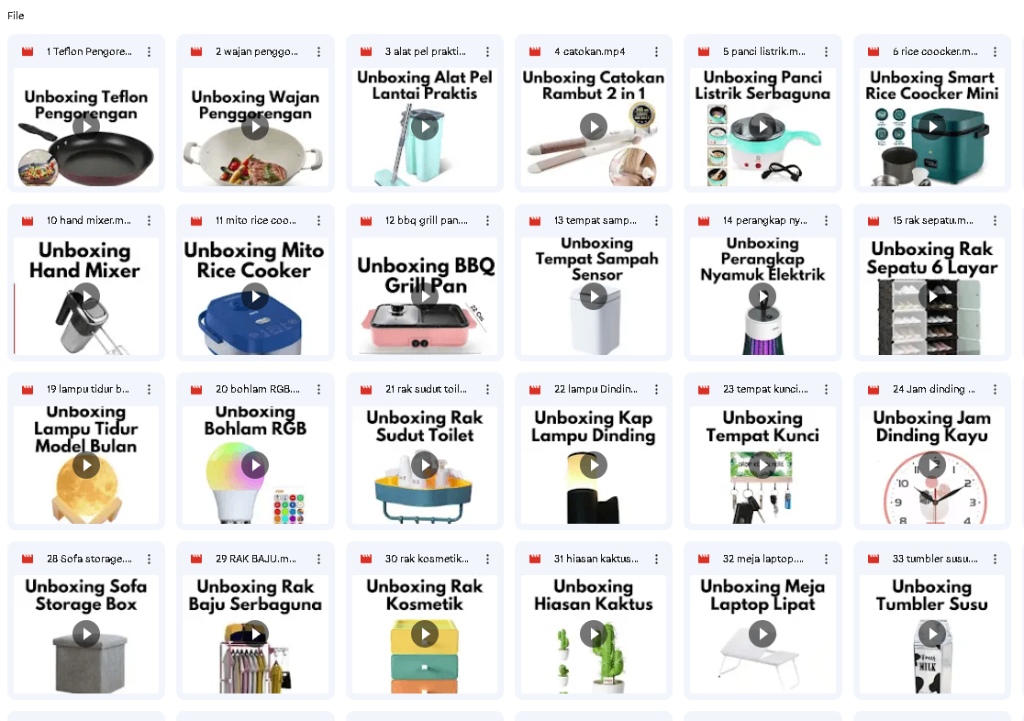Open the Unboxing Sofa Storage Box thumbnail

click(x=86, y=634)
